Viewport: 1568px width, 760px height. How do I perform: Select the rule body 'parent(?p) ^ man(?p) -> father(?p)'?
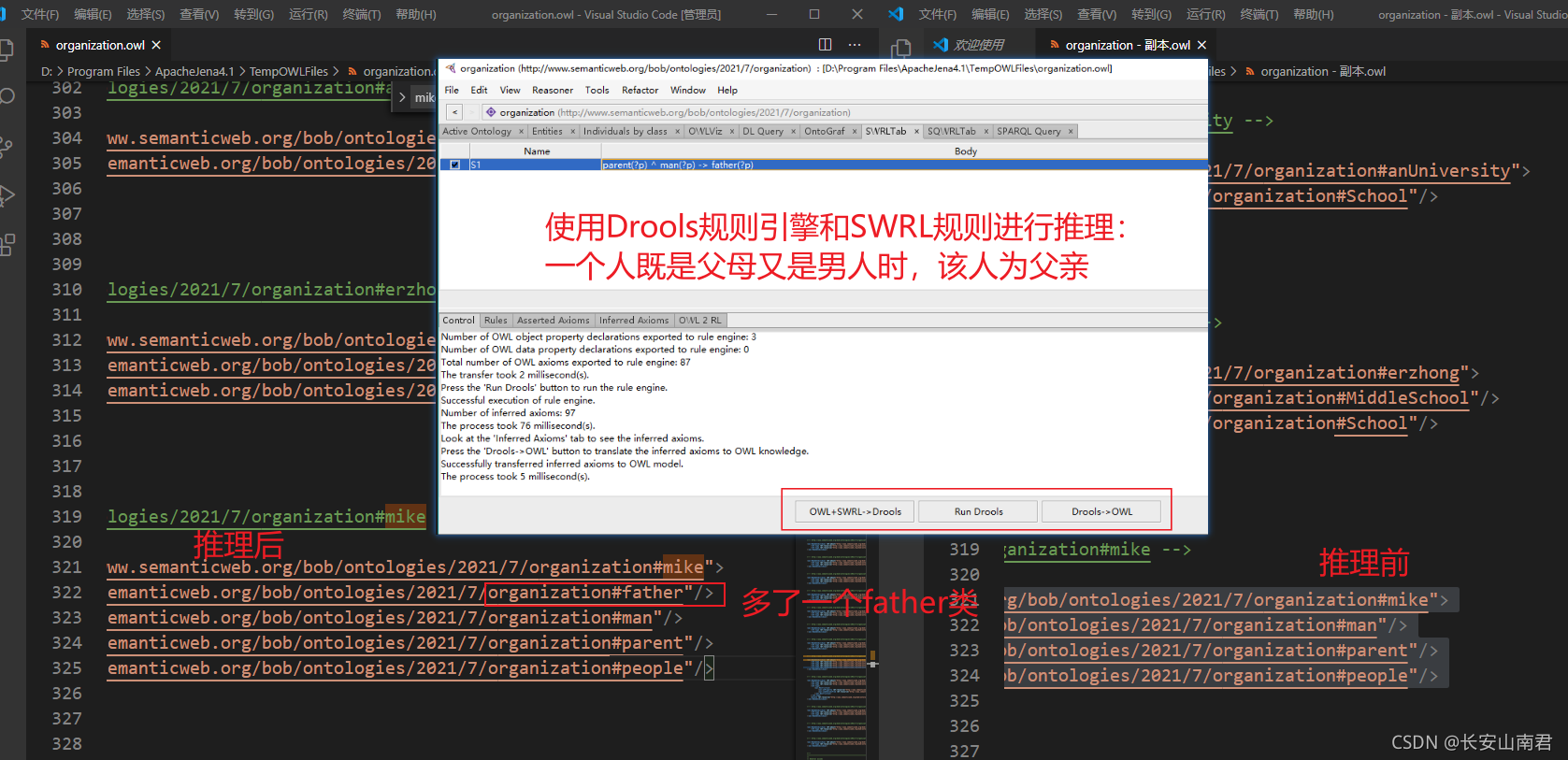[x=678, y=165]
